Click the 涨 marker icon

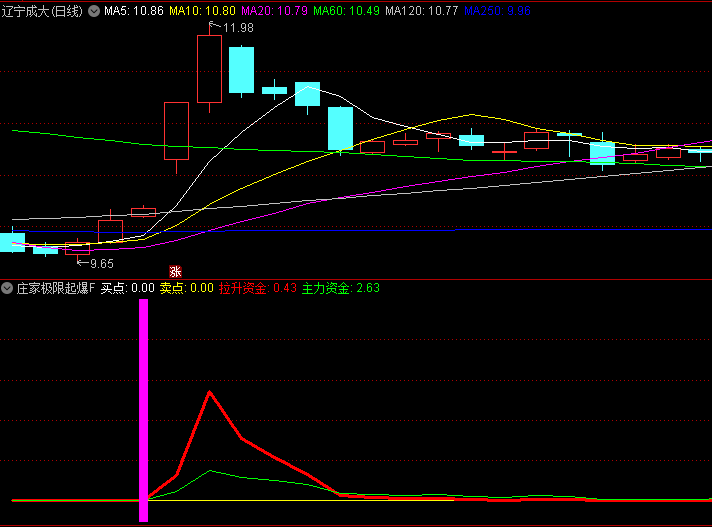pyautogui.click(x=175, y=271)
